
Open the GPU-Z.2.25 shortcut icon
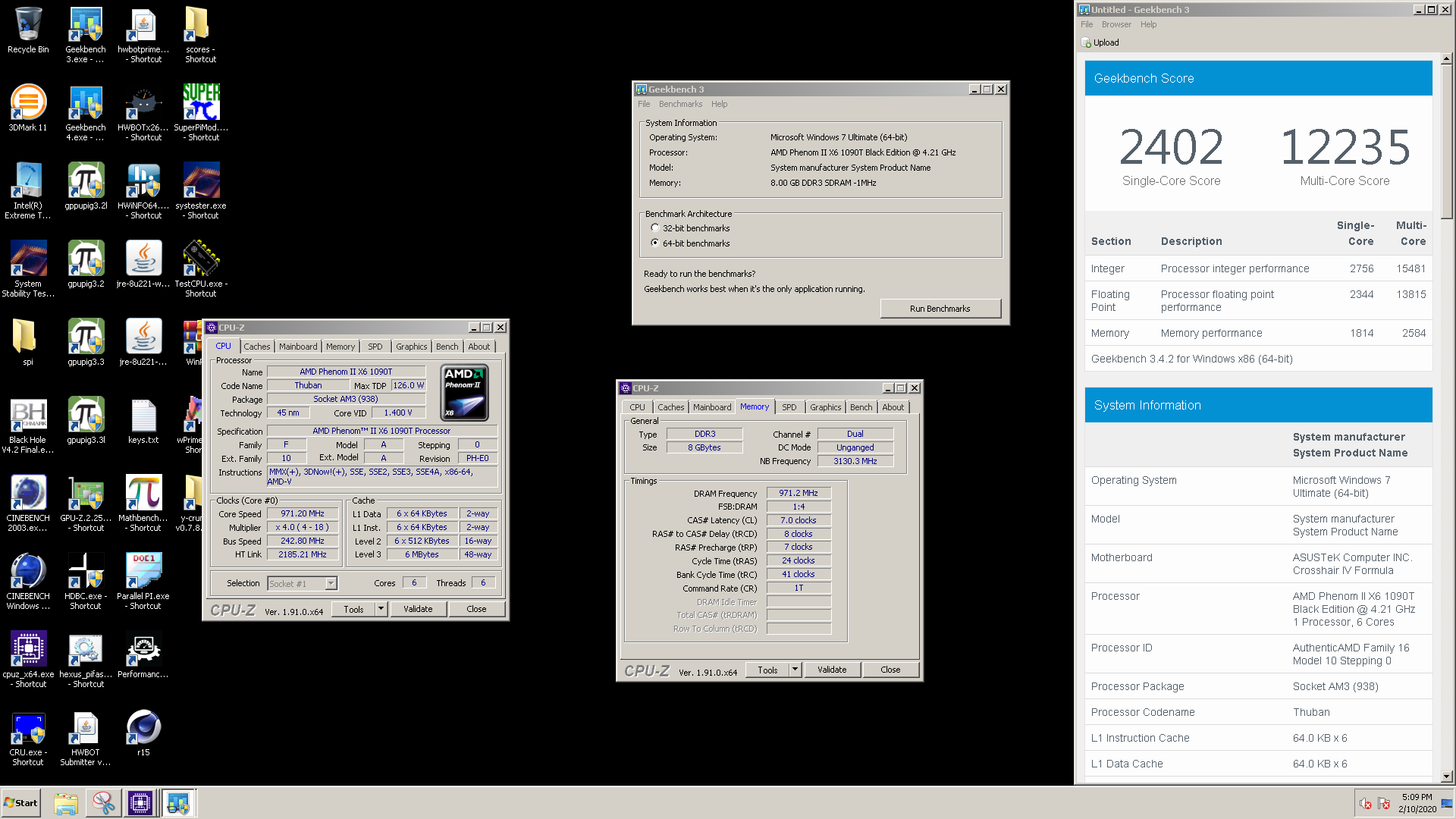click(86, 504)
